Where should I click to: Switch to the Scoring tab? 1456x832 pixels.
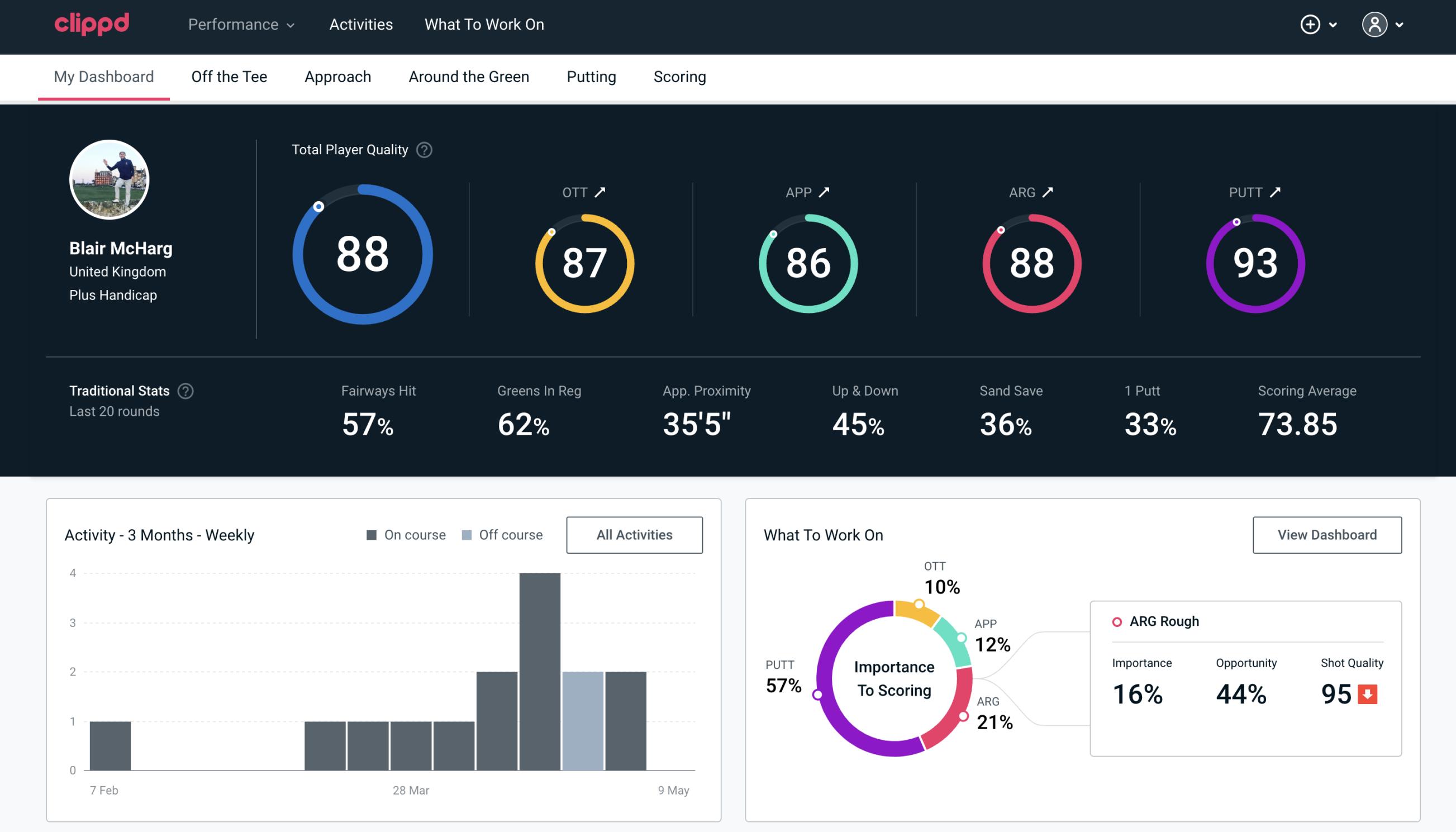[679, 76]
